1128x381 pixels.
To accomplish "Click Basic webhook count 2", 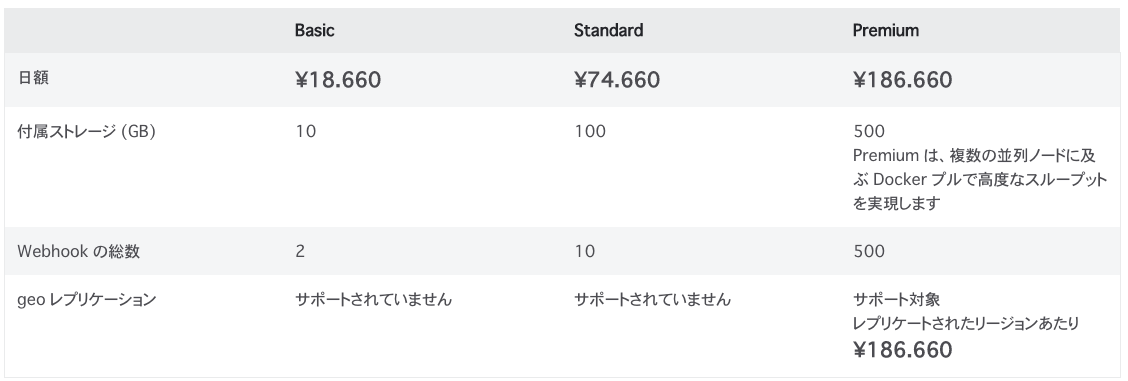I will [x=300, y=252].
